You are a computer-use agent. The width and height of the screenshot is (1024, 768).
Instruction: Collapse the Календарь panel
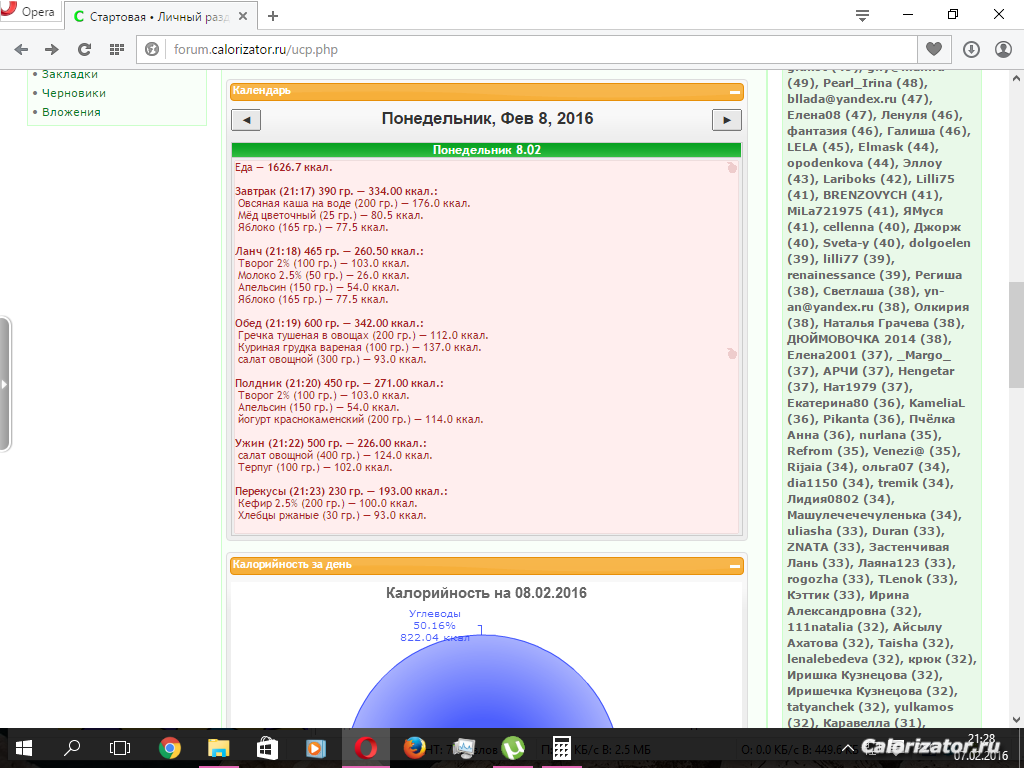pyautogui.click(x=735, y=92)
